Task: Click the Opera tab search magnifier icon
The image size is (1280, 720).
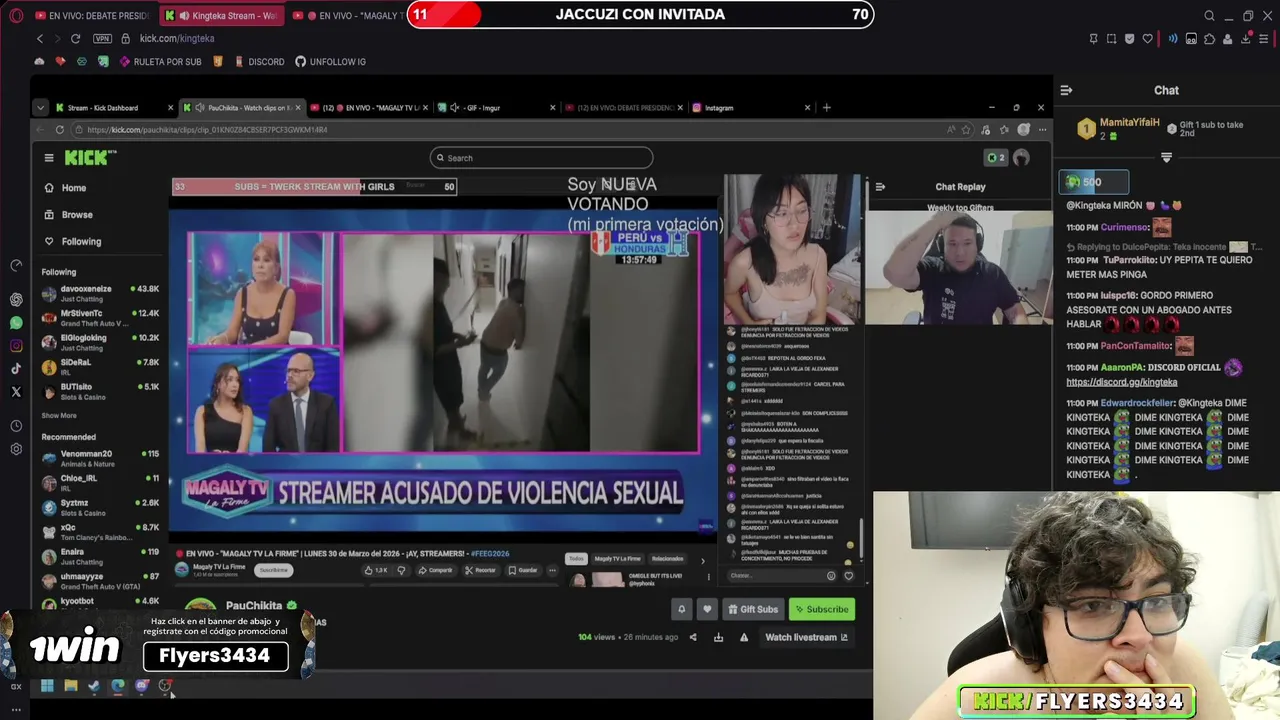Action: pos(1209,16)
